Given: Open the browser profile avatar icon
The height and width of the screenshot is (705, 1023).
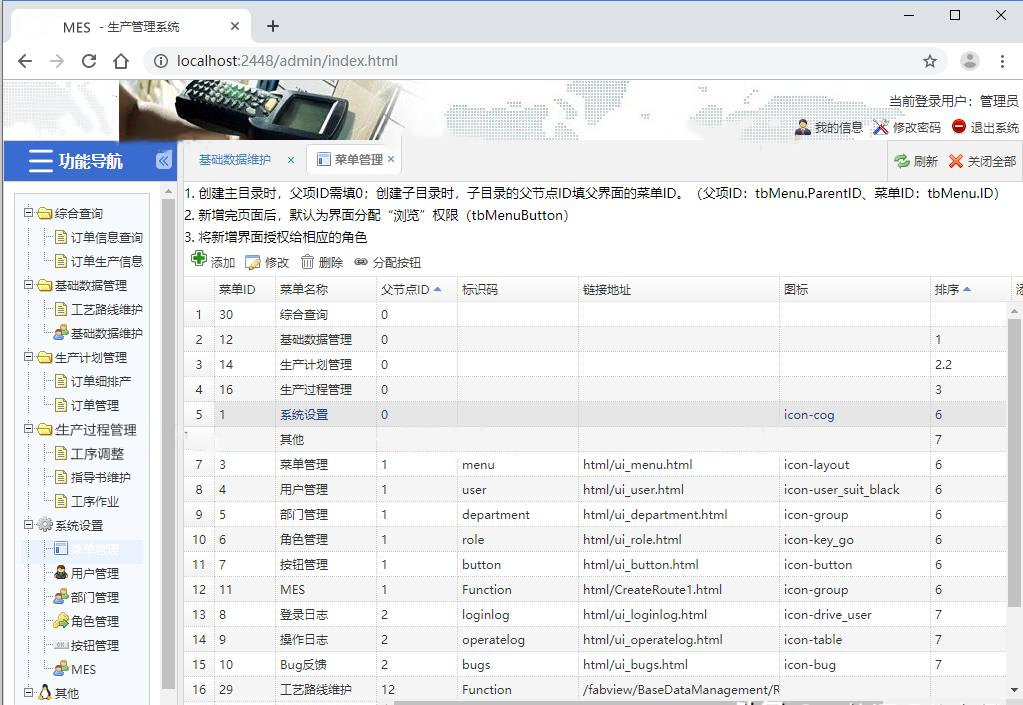Looking at the screenshot, I should pyautogui.click(x=970, y=61).
